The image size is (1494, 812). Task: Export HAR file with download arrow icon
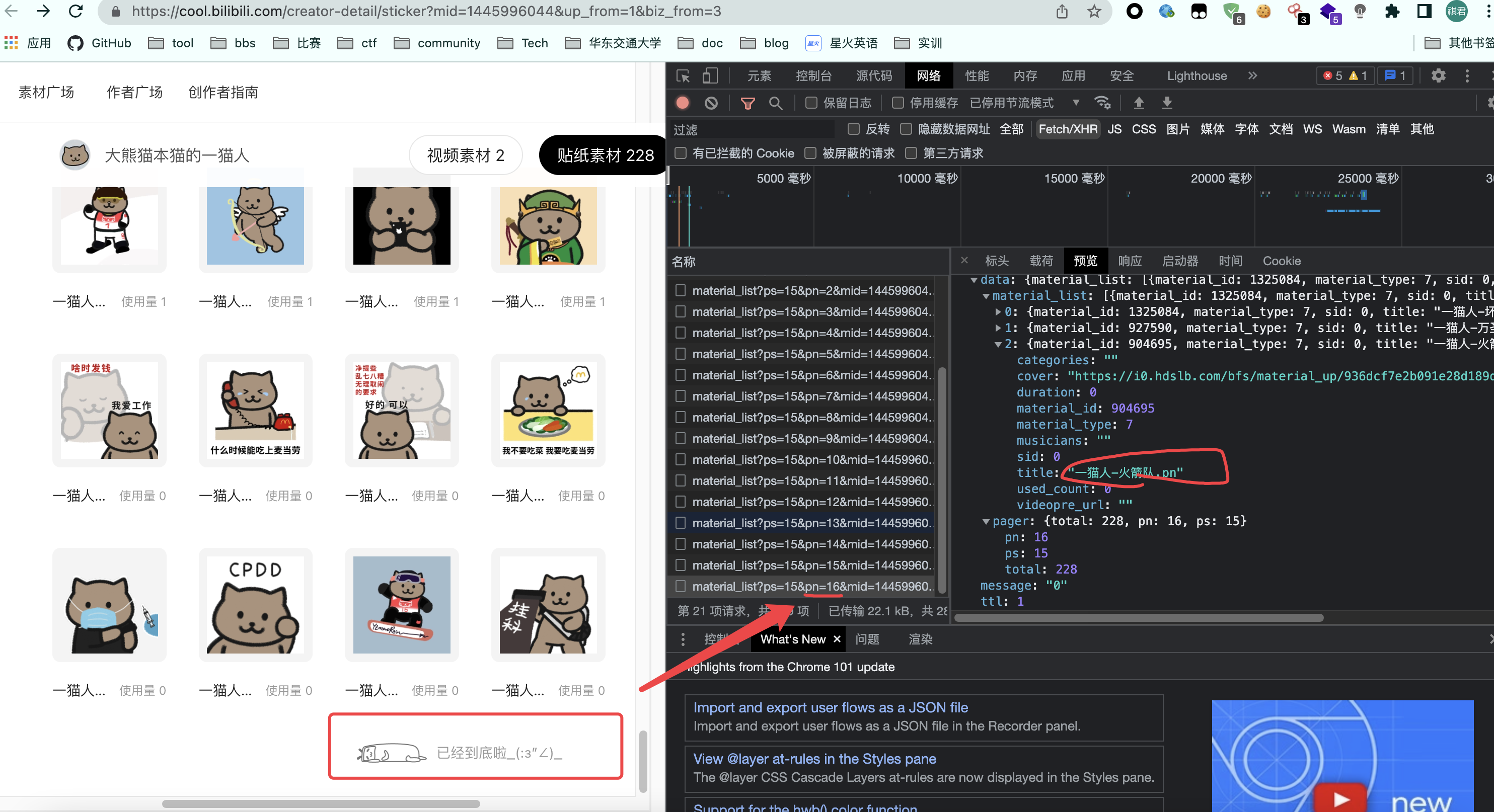[x=1167, y=103]
